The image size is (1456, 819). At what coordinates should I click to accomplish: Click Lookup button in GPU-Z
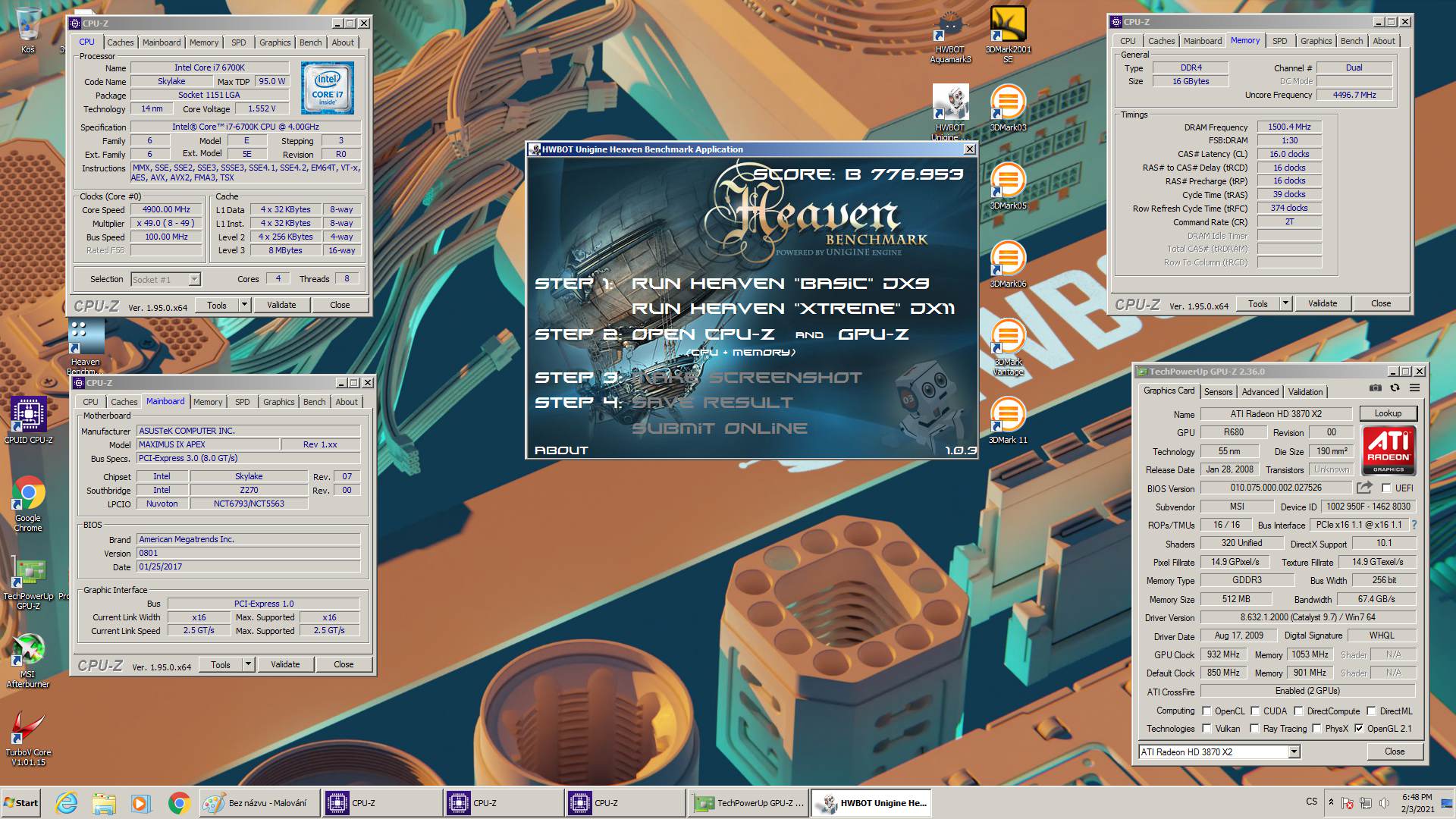point(1388,413)
